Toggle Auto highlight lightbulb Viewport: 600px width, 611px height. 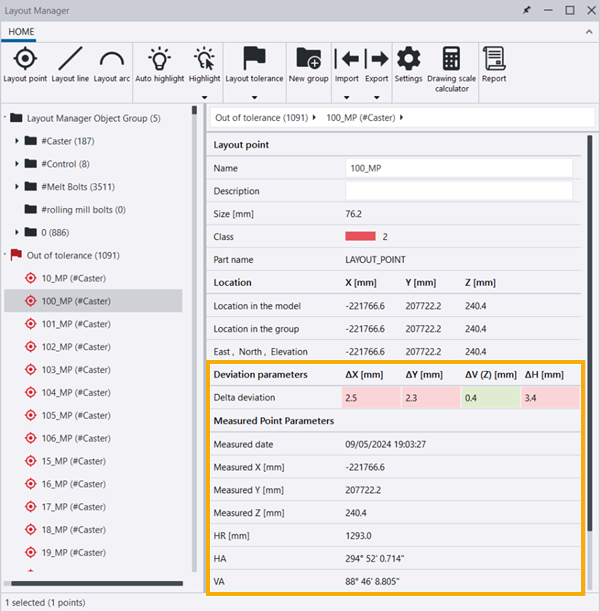pos(158,58)
